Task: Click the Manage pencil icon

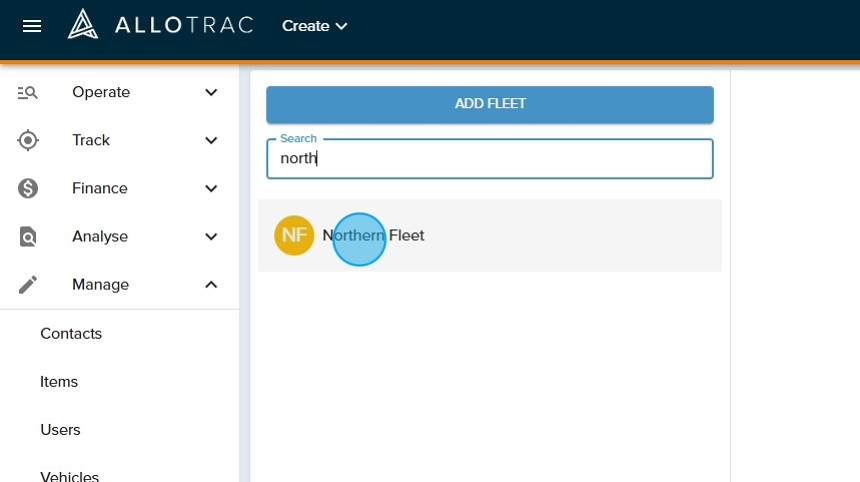Action: tap(28, 285)
